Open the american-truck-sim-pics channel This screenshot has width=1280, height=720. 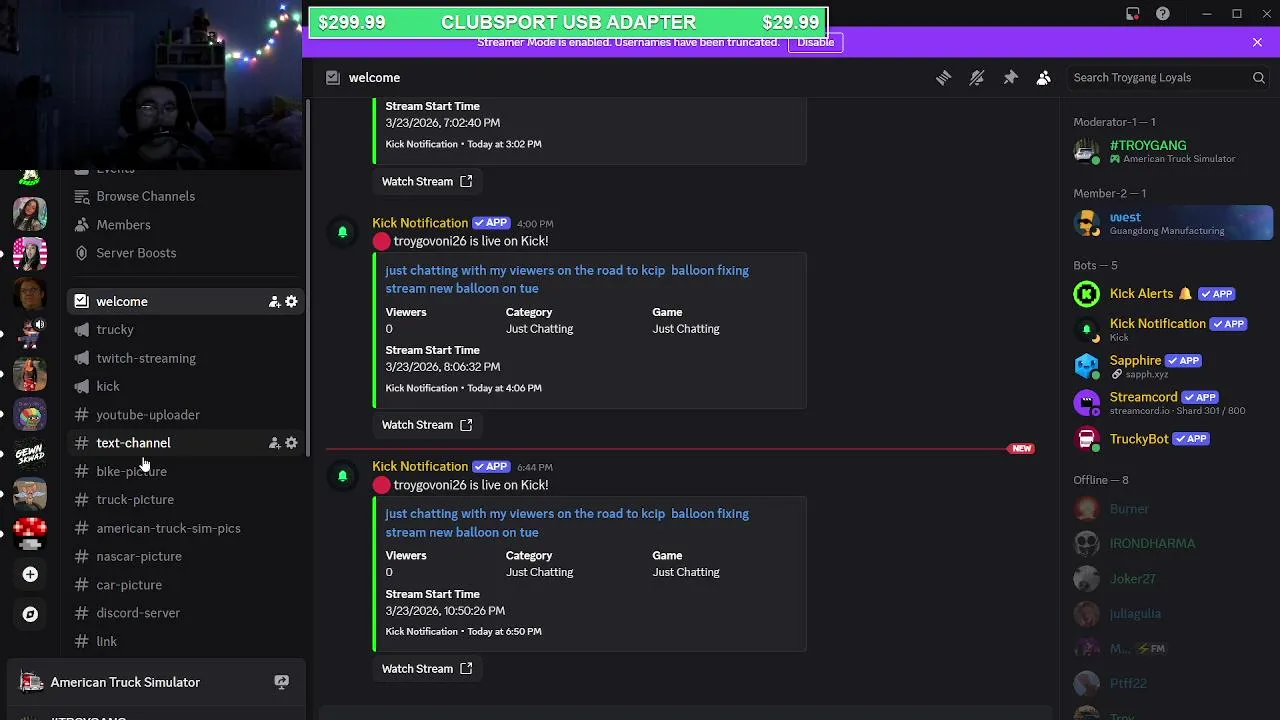183,528
